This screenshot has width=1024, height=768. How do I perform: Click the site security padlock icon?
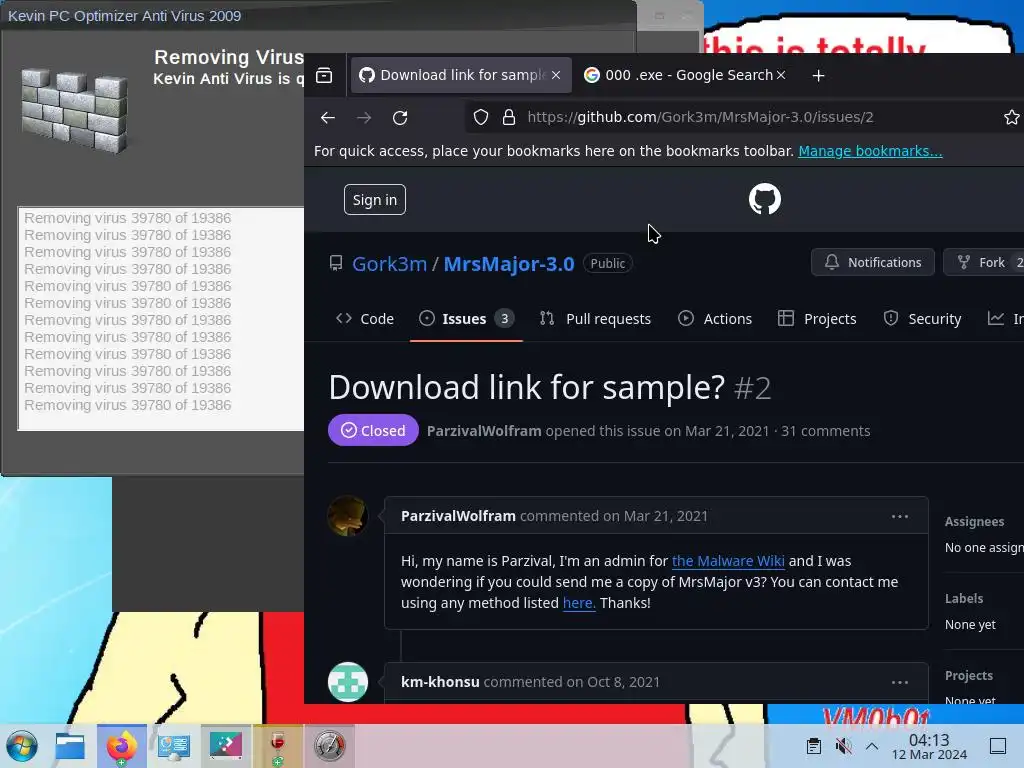point(509,118)
